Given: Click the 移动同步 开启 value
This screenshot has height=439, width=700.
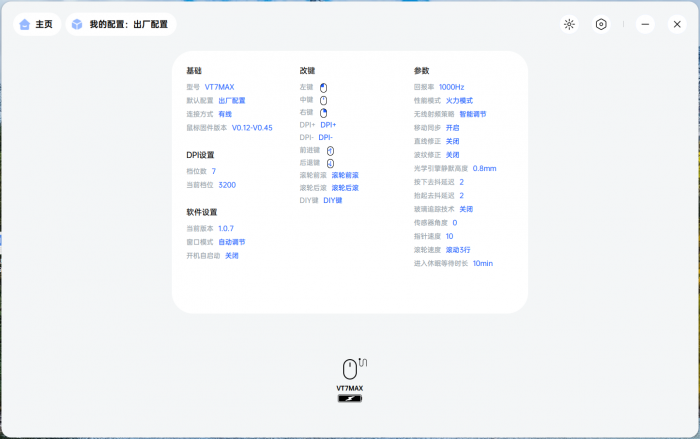Looking at the screenshot, I should click(452, 128).
